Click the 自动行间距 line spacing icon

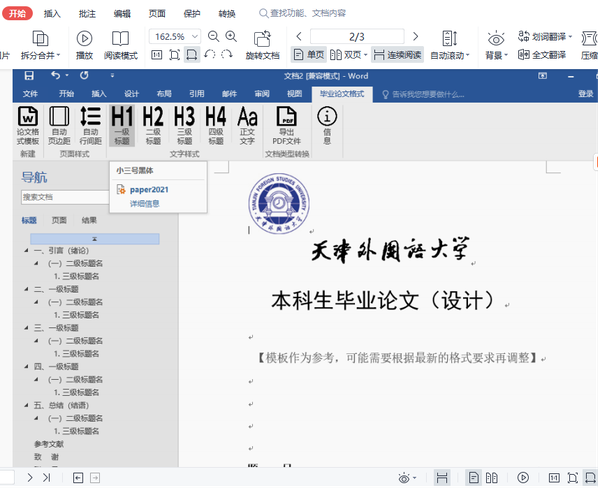[x=90, y=125]
